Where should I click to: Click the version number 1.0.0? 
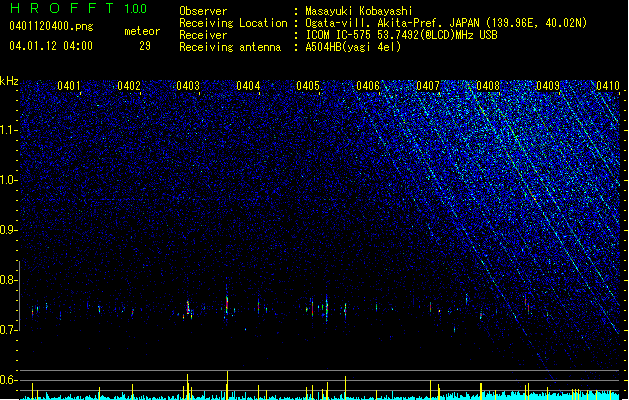[135, 9]
